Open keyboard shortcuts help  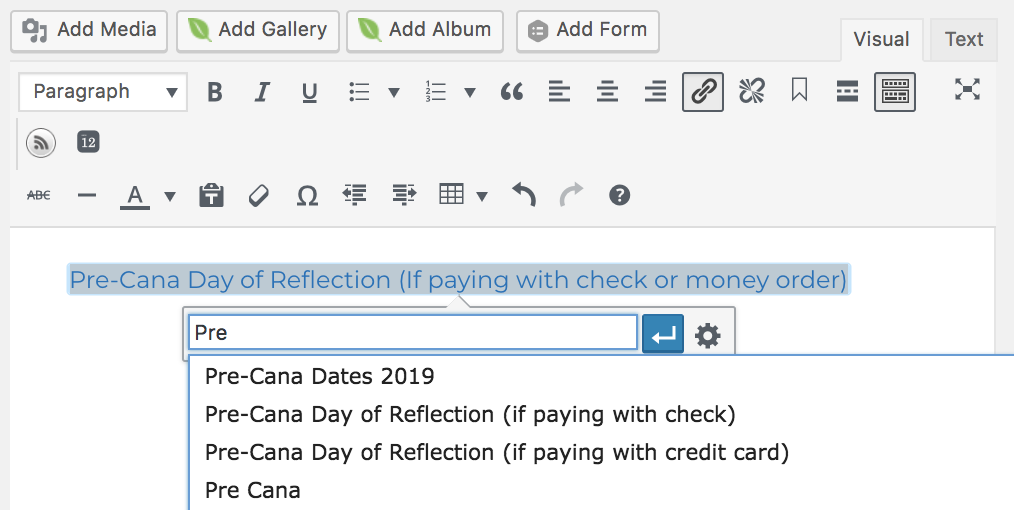click(619, 195)
